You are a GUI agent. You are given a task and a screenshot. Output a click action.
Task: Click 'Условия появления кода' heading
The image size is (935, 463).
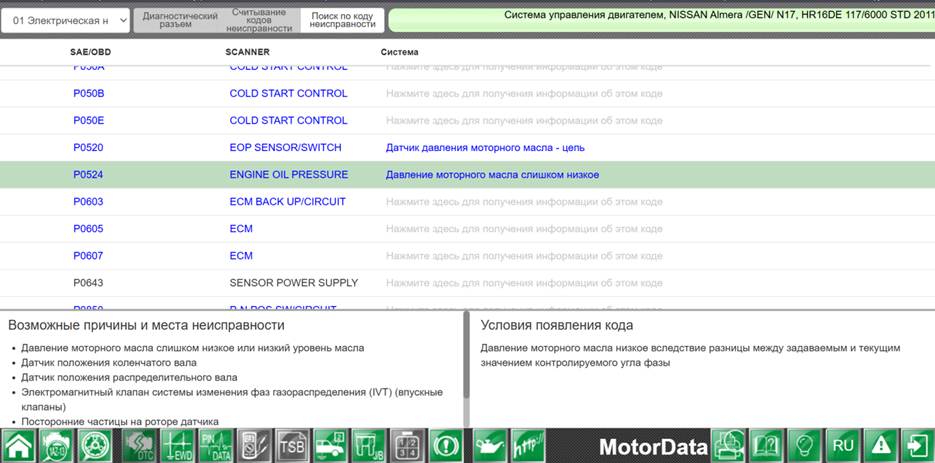557,326
